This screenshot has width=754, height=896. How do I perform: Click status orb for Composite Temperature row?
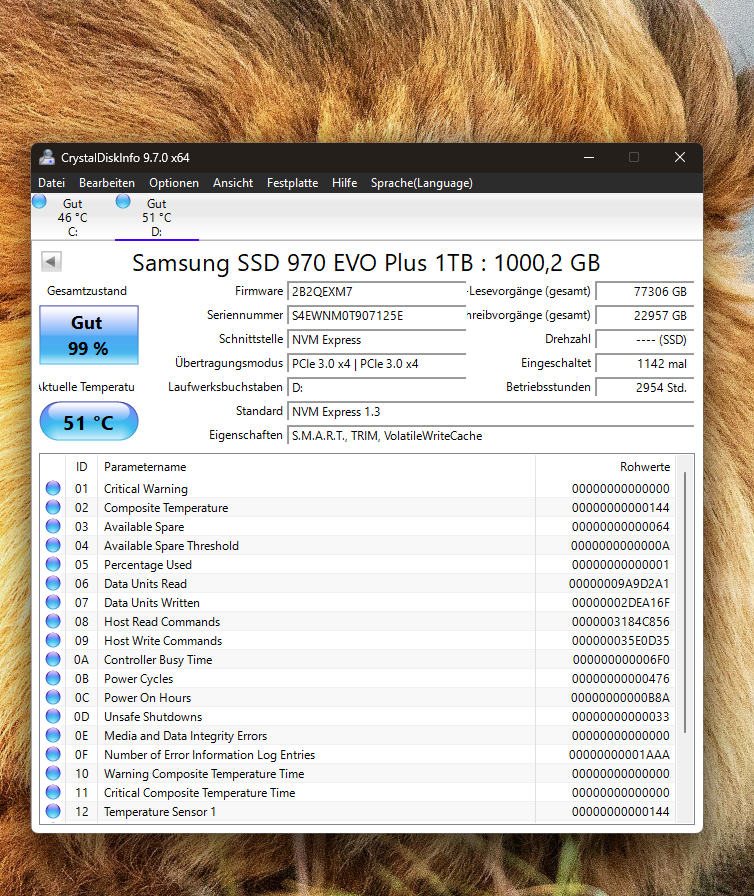point(53,507)
